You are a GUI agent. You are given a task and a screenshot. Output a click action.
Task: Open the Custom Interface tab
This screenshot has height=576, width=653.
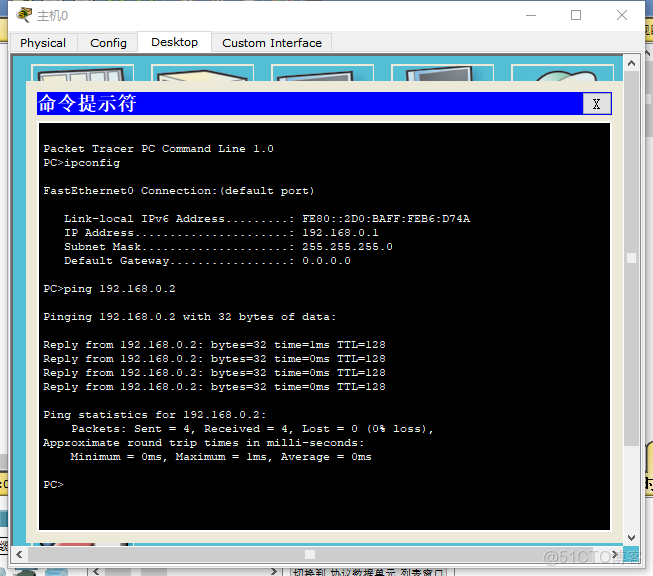pos(272,43)
